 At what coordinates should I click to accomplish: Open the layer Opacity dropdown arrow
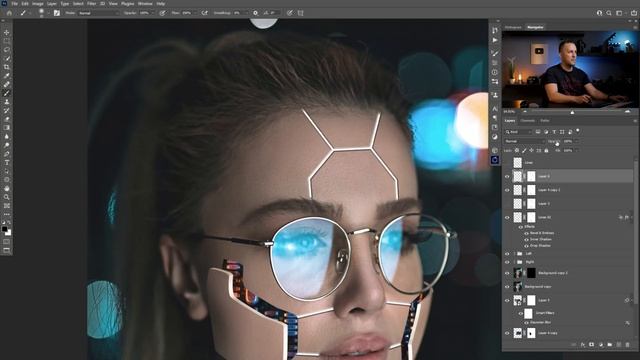tap(577, 141)
